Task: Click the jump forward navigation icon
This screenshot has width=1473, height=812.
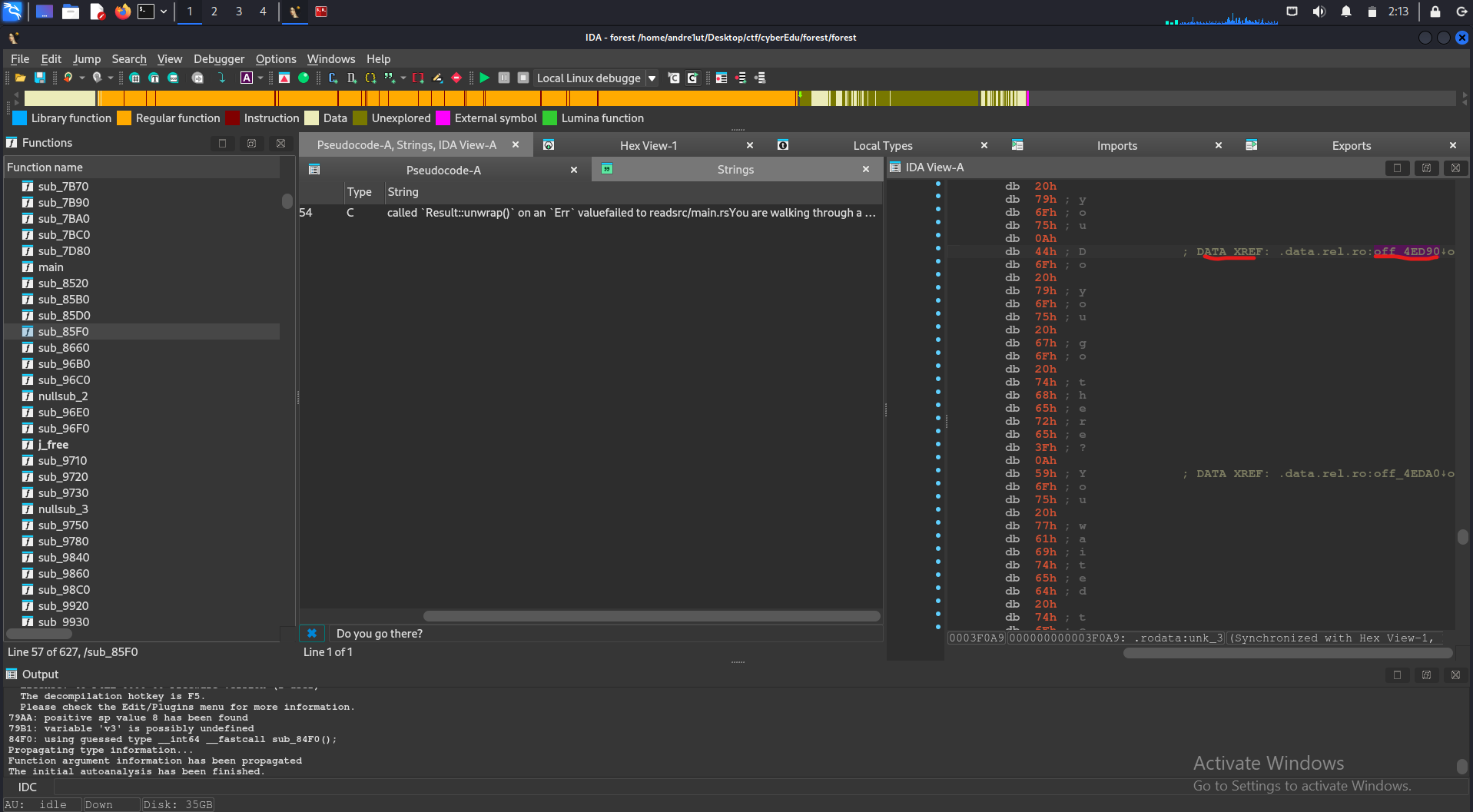Action: pyautogui.click(x=97, y=78)
